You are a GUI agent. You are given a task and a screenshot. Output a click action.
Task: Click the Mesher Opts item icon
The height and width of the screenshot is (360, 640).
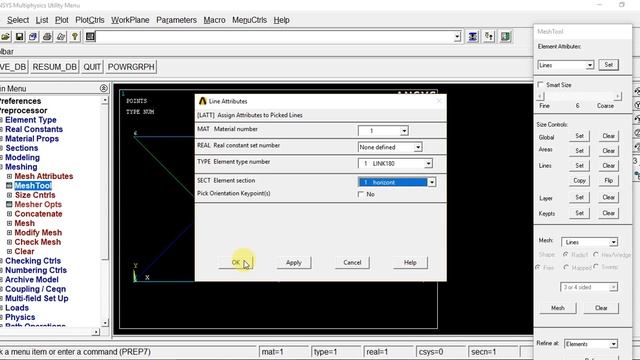[x=9, y=204]
